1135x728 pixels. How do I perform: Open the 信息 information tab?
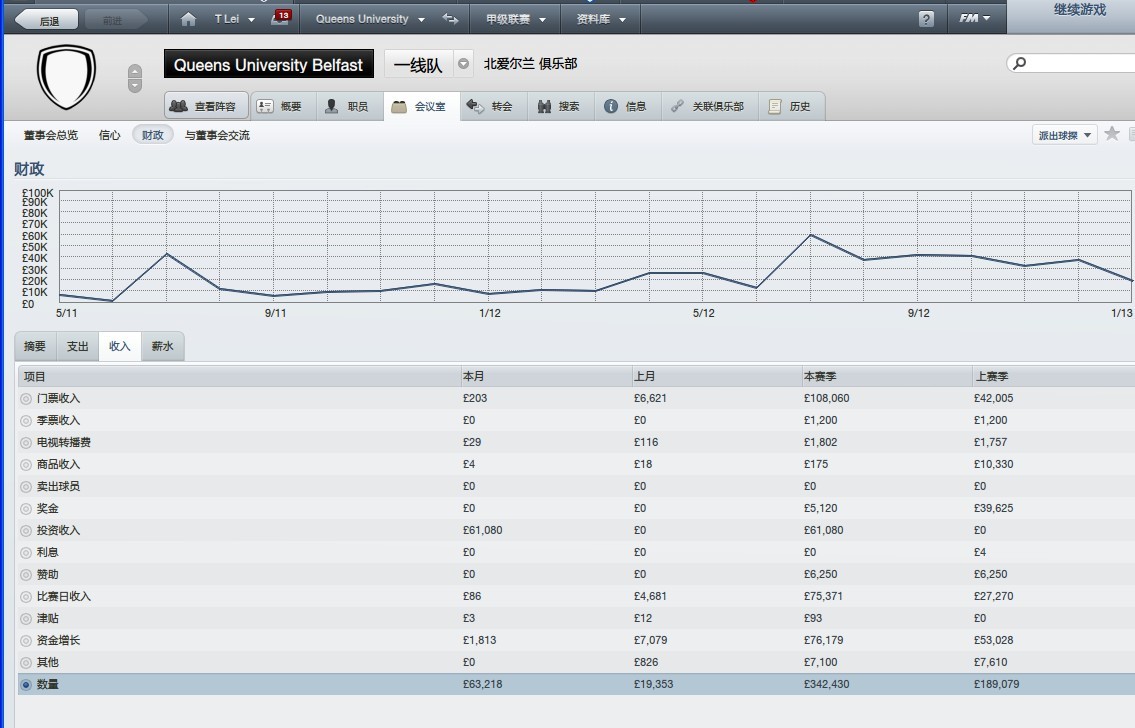coord(626,106)
